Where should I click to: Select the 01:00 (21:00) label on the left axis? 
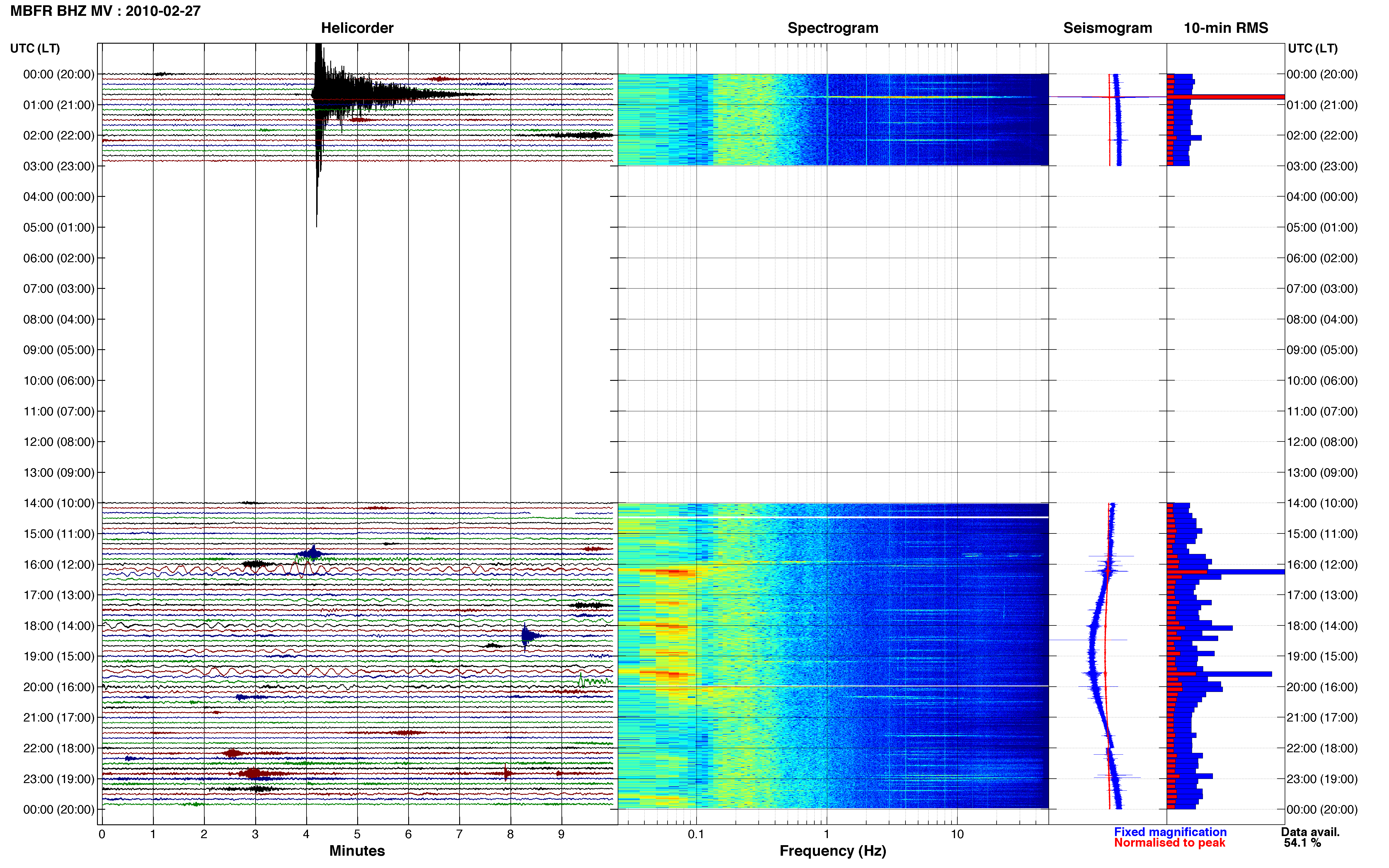coord(59,105)
